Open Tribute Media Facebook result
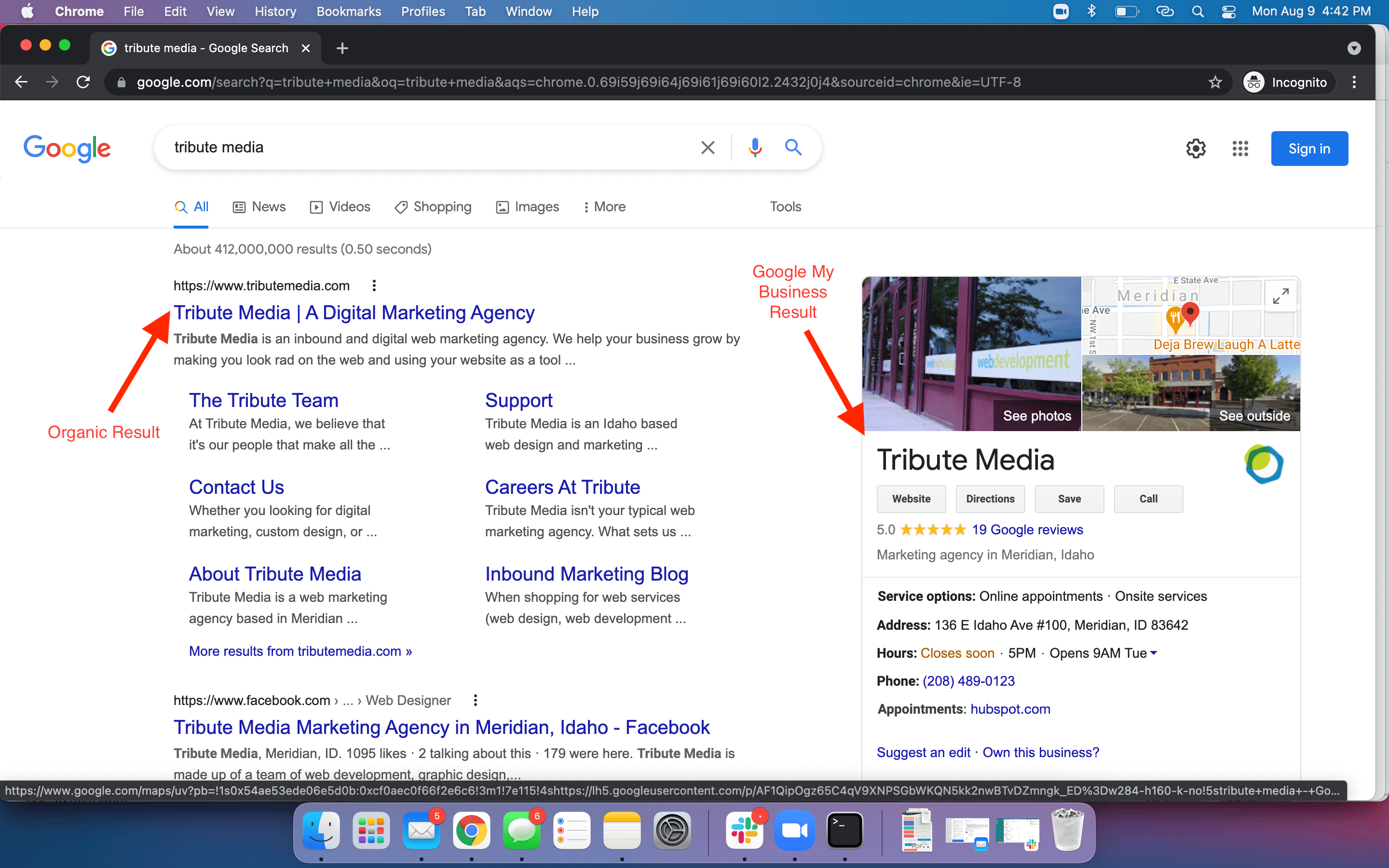 (441, 727)
